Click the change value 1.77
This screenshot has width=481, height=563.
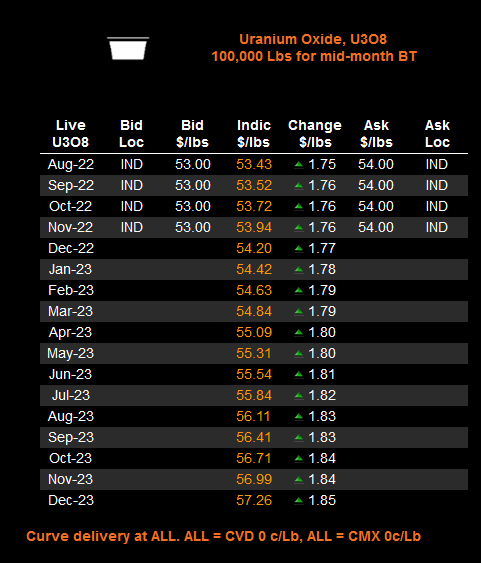(322, 248)
